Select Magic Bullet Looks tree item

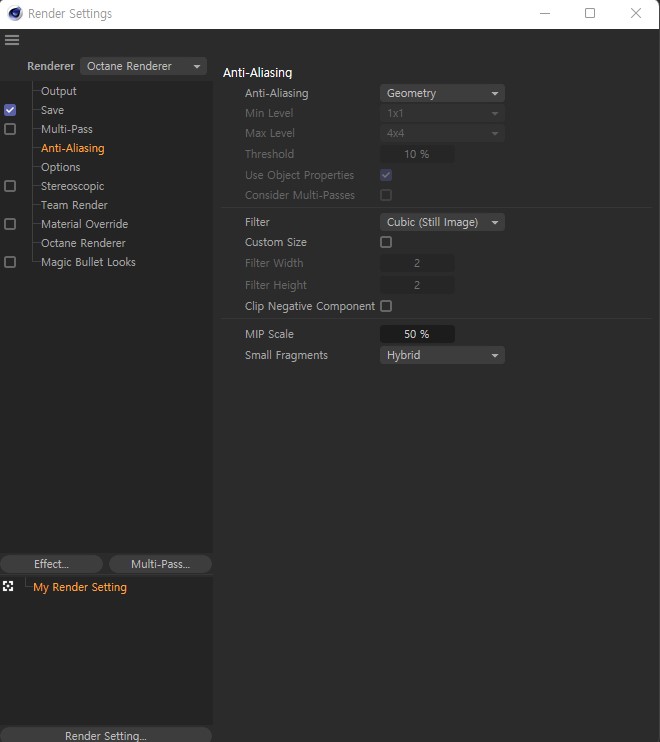coord(88,262)
